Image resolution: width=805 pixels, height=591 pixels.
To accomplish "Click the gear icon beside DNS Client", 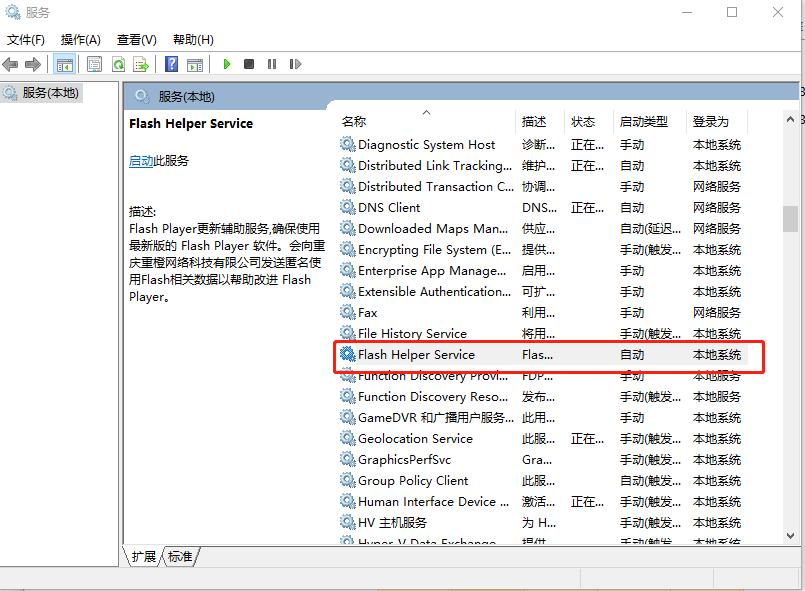I will click(348, 207).
